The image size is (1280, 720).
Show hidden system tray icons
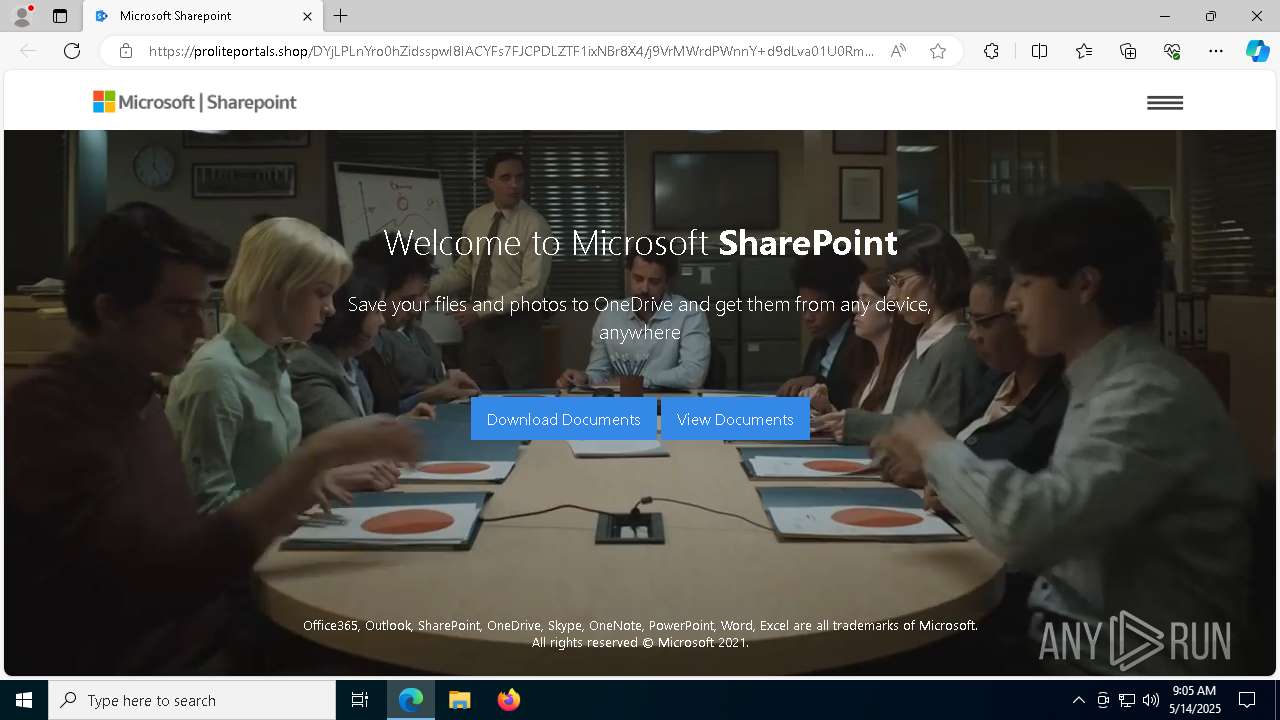click(1078, 700)
